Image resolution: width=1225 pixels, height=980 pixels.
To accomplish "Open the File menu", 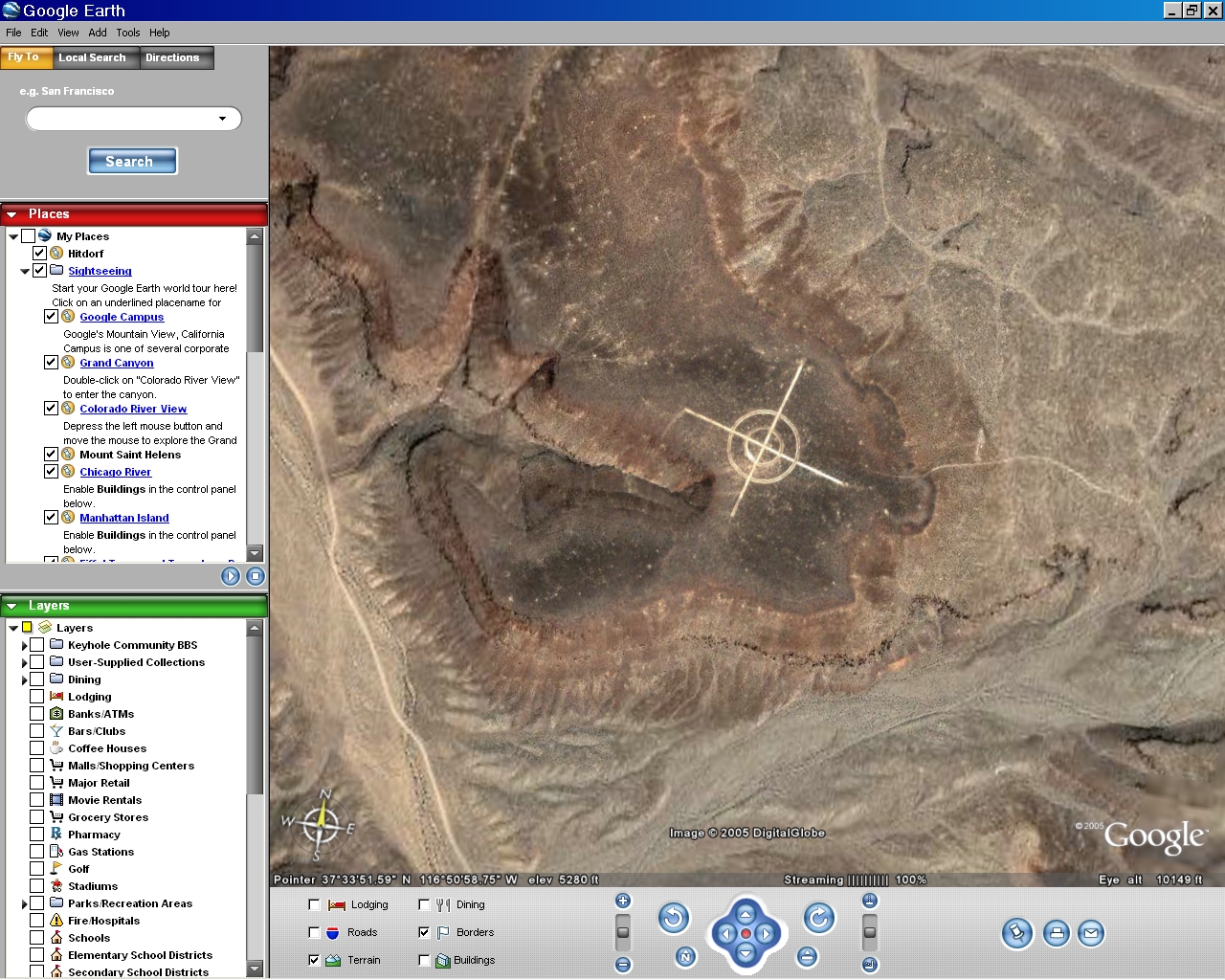I will (x=13, y=33).
